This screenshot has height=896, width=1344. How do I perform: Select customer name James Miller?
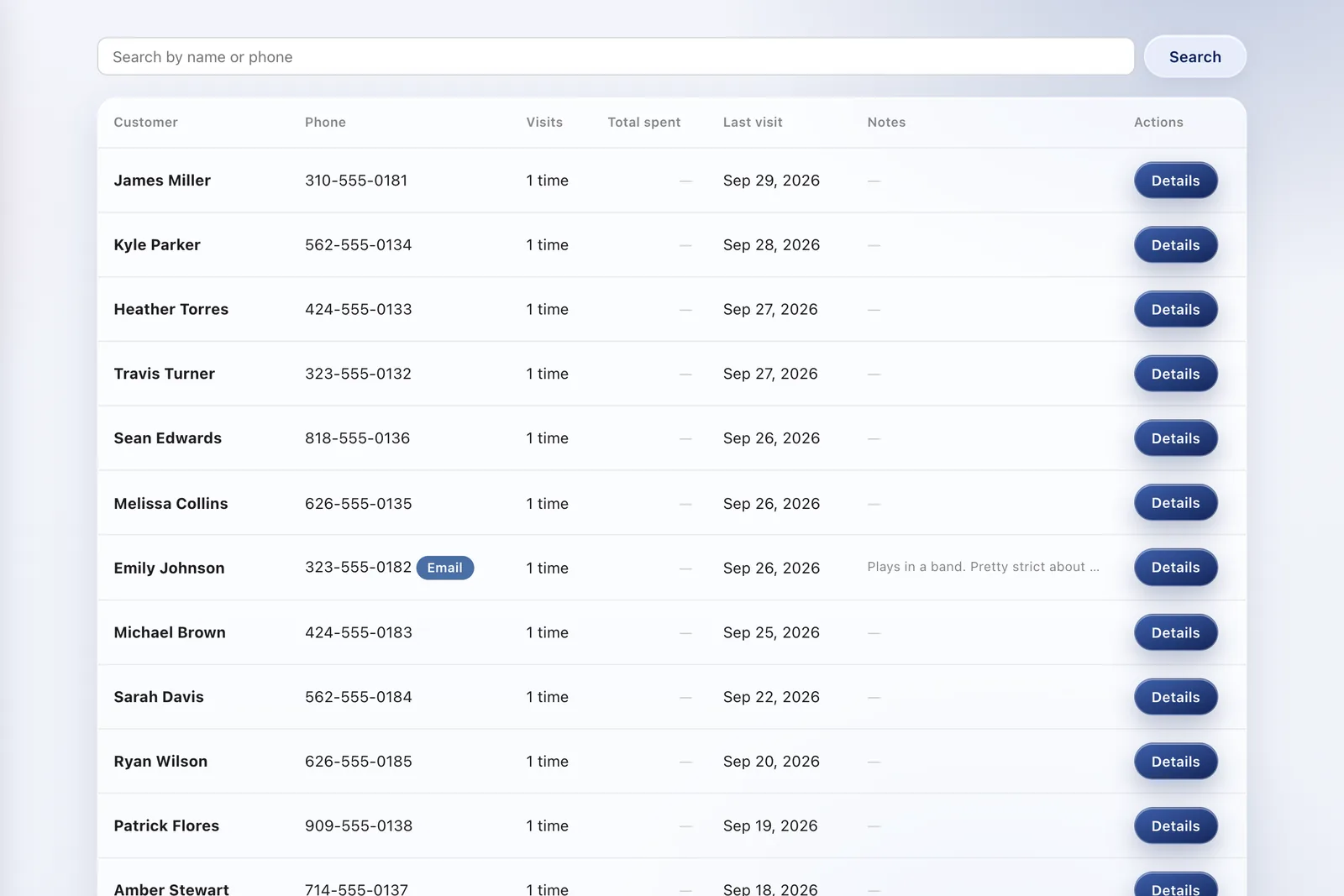[162, 181]
